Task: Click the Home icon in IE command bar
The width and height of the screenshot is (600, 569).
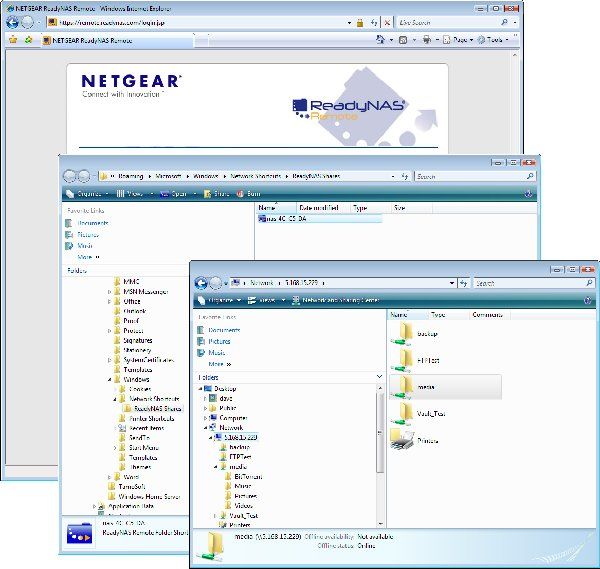Action: tap(380, 39)
